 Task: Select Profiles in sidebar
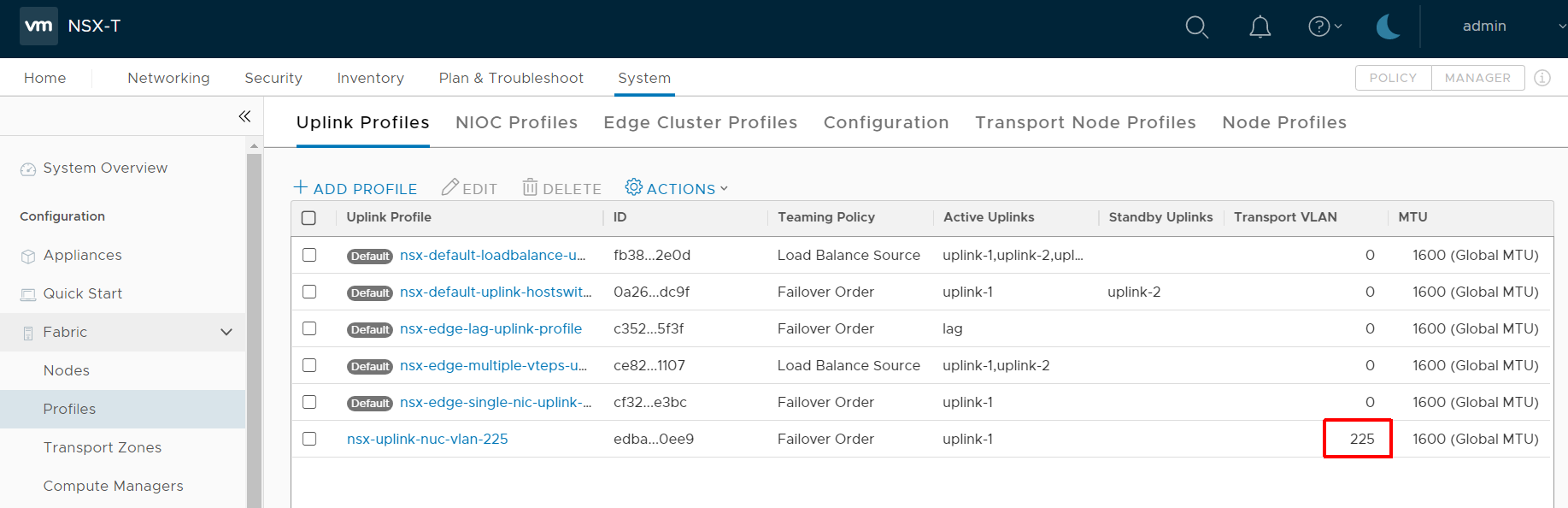click(x=69, y=409)
